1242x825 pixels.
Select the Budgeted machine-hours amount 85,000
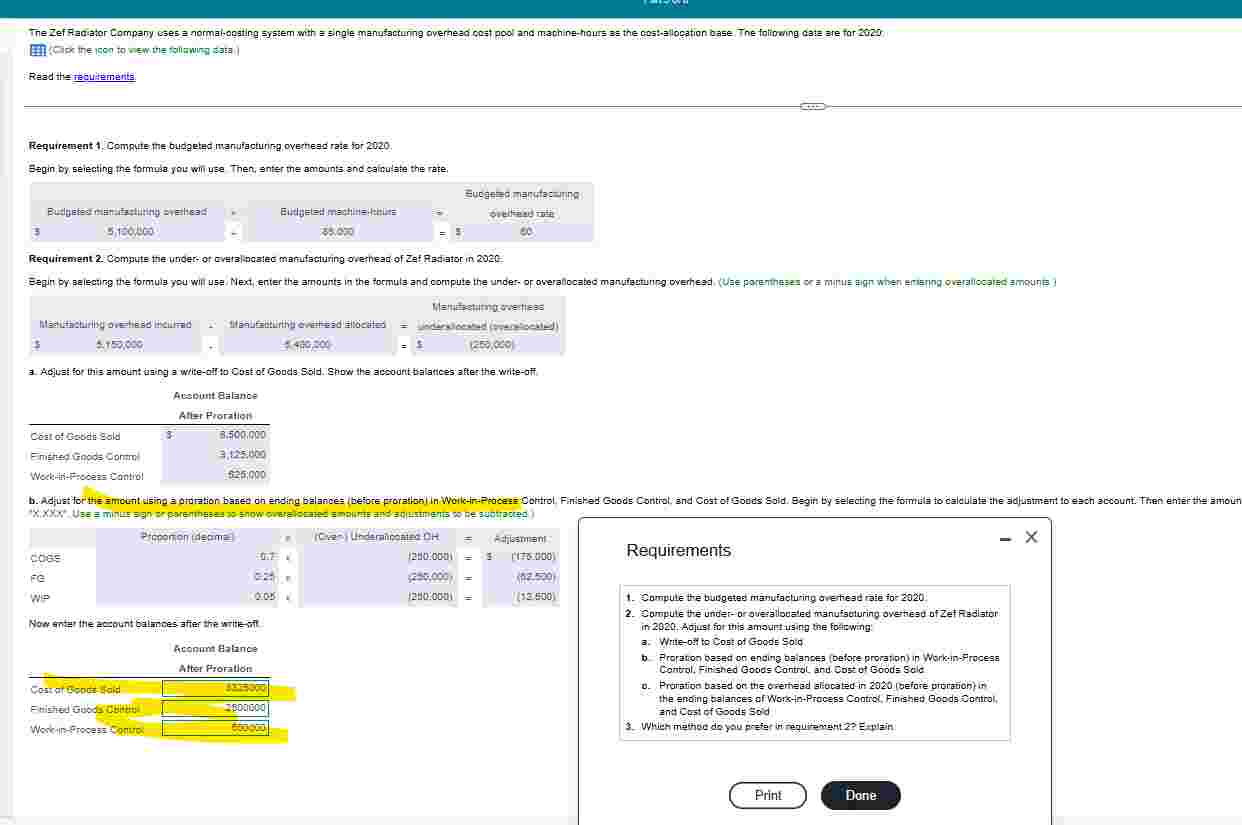[339, 232]
